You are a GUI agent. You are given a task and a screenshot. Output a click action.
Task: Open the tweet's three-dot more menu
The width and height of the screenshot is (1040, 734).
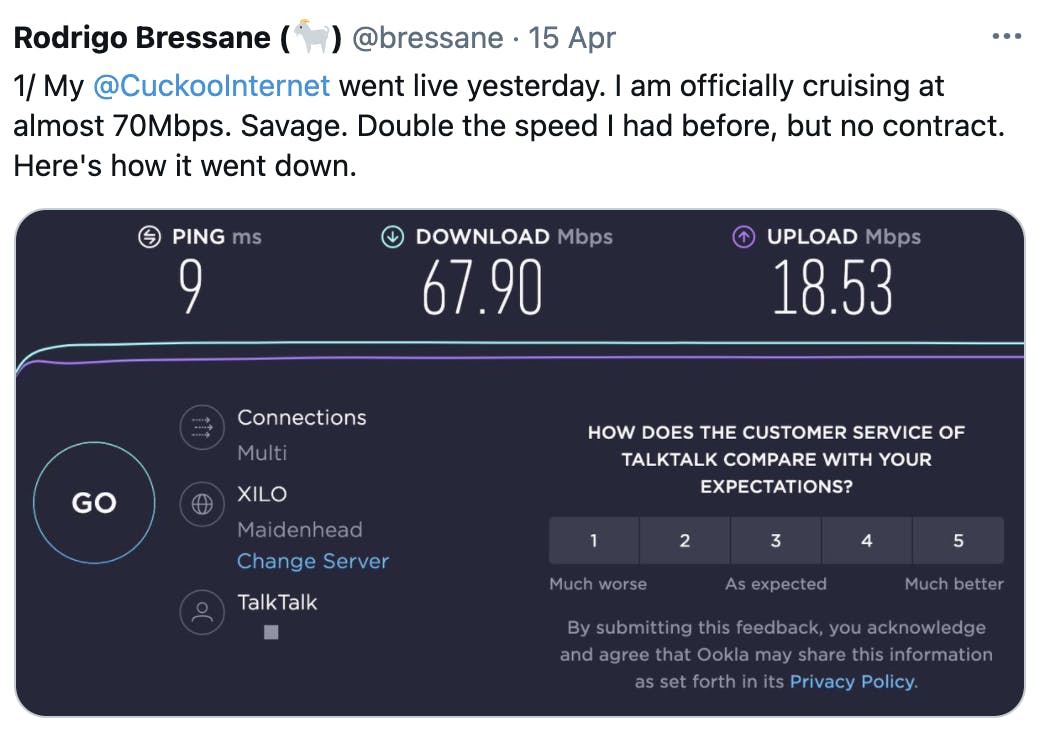coord(1006,36)
